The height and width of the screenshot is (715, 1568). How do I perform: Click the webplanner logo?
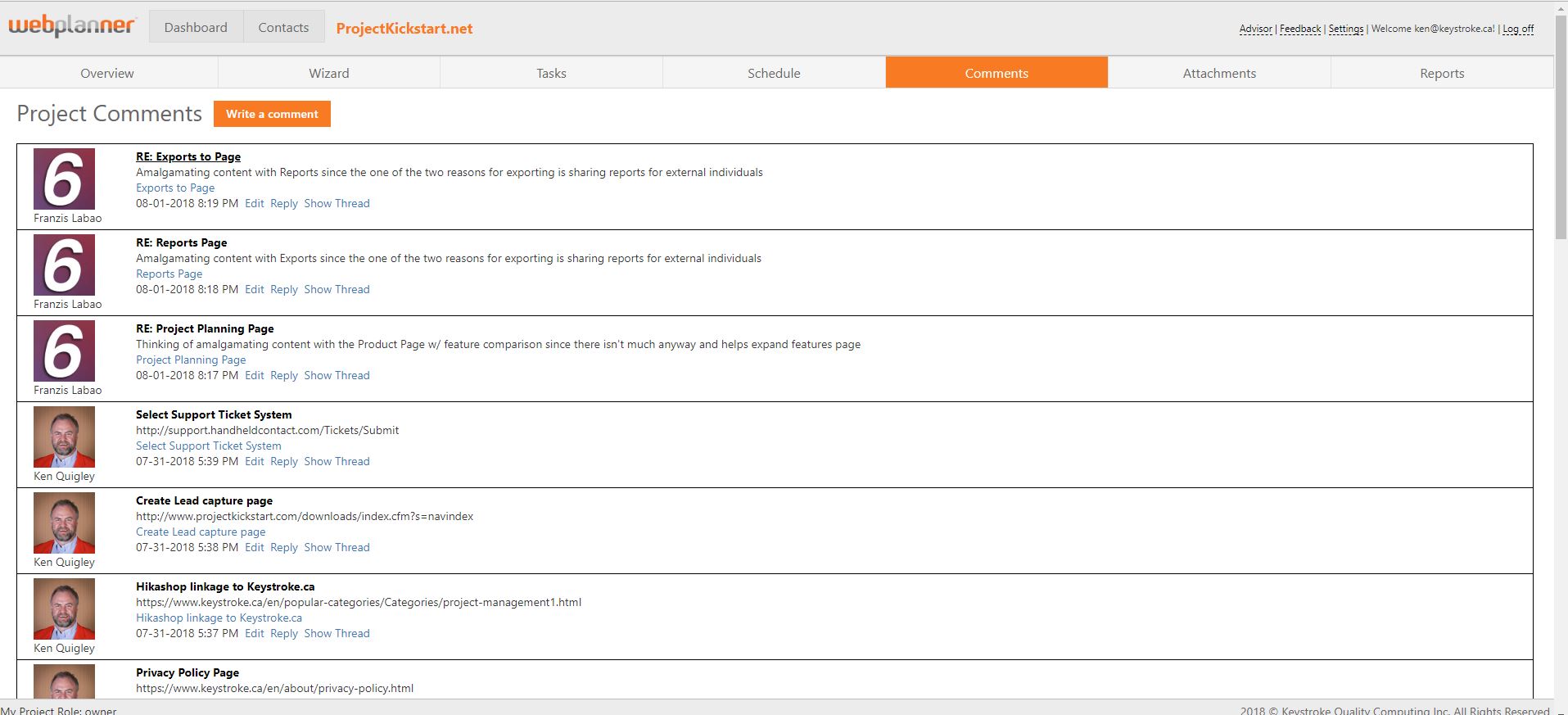coord(72,27)
